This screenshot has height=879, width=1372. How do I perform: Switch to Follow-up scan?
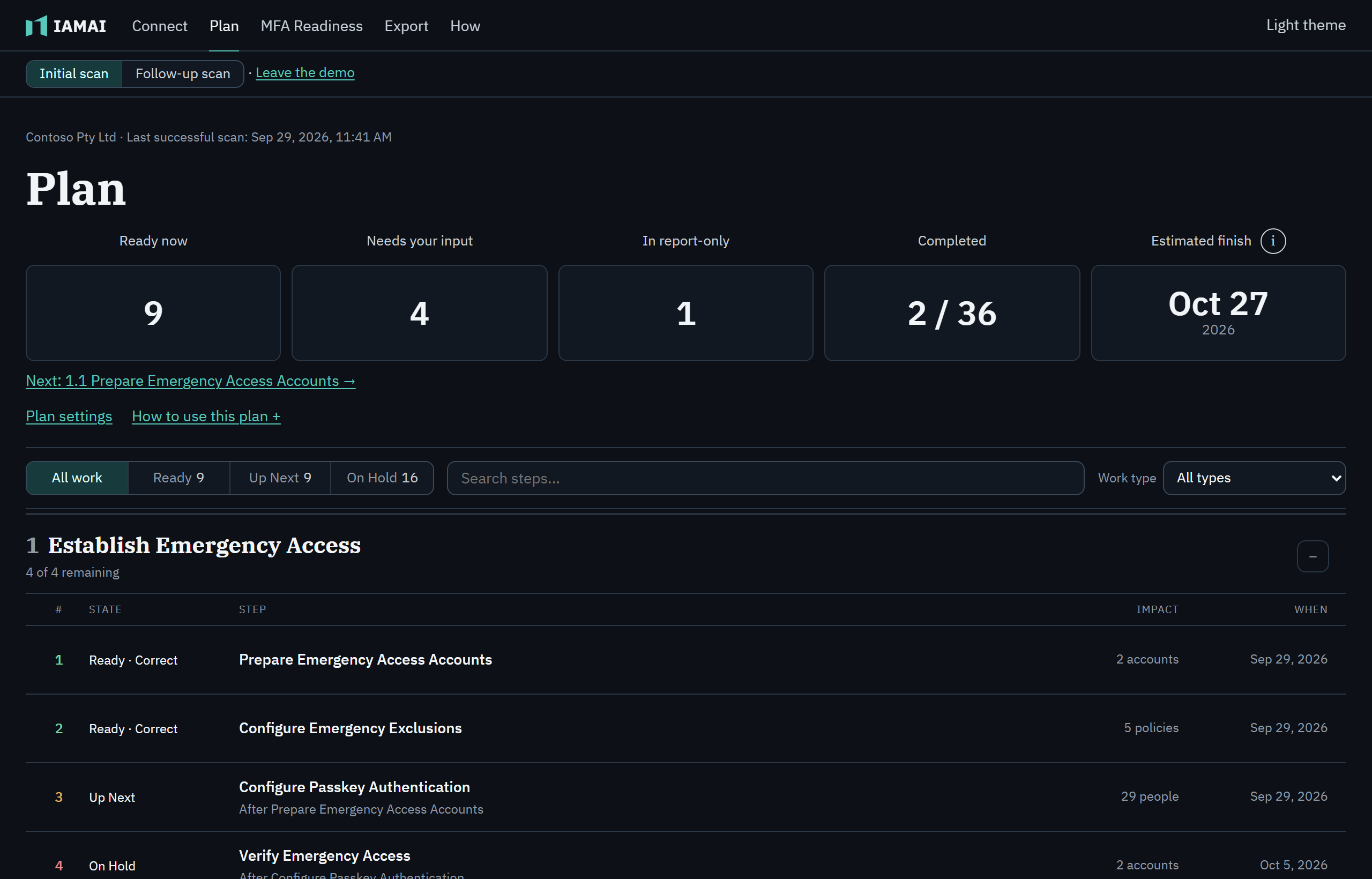click(183, 73)
